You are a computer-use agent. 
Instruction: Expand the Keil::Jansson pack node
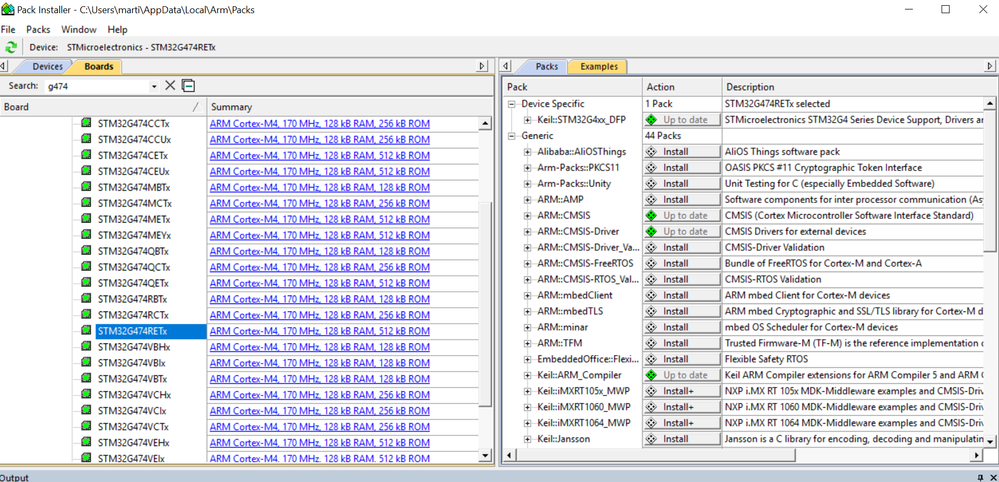pos(528,439)
